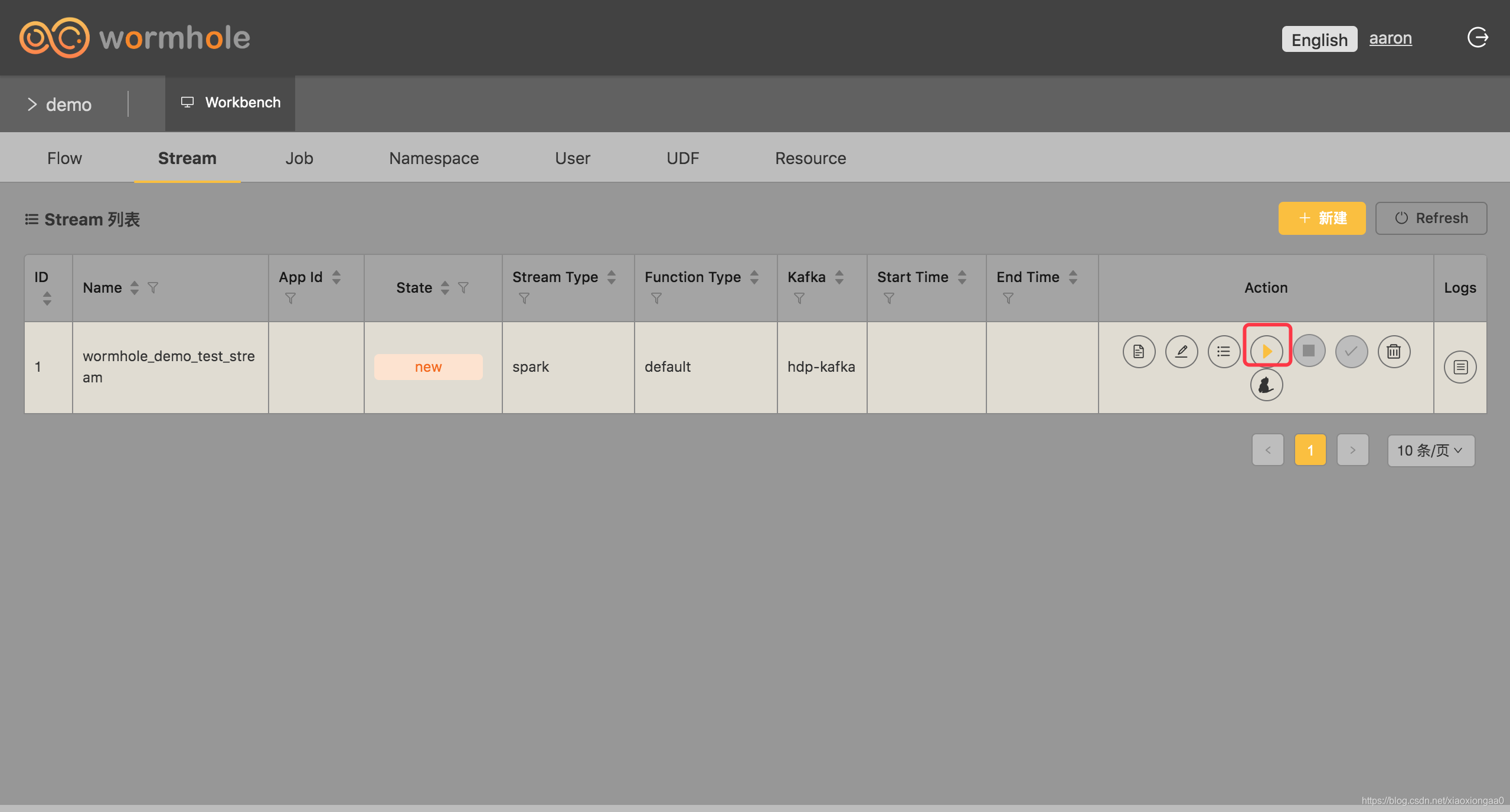This screenshot has height=812, width=1510.
Task: Toggle sort on ID column
Action: (47, 299)
